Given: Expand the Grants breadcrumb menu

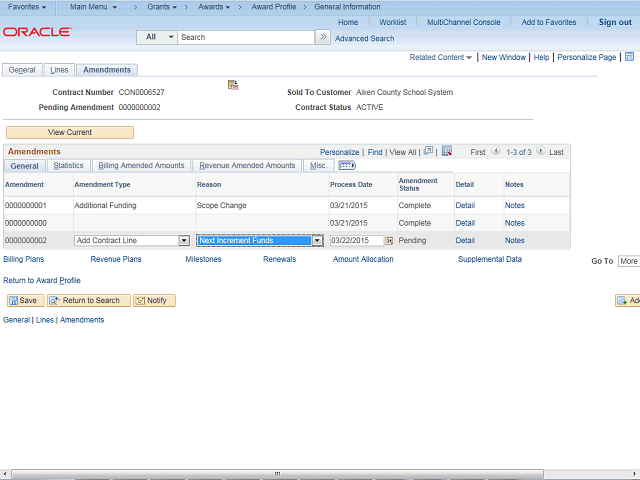Looking at the screenshot, I should pyautogui.click(x=162, y=7).
